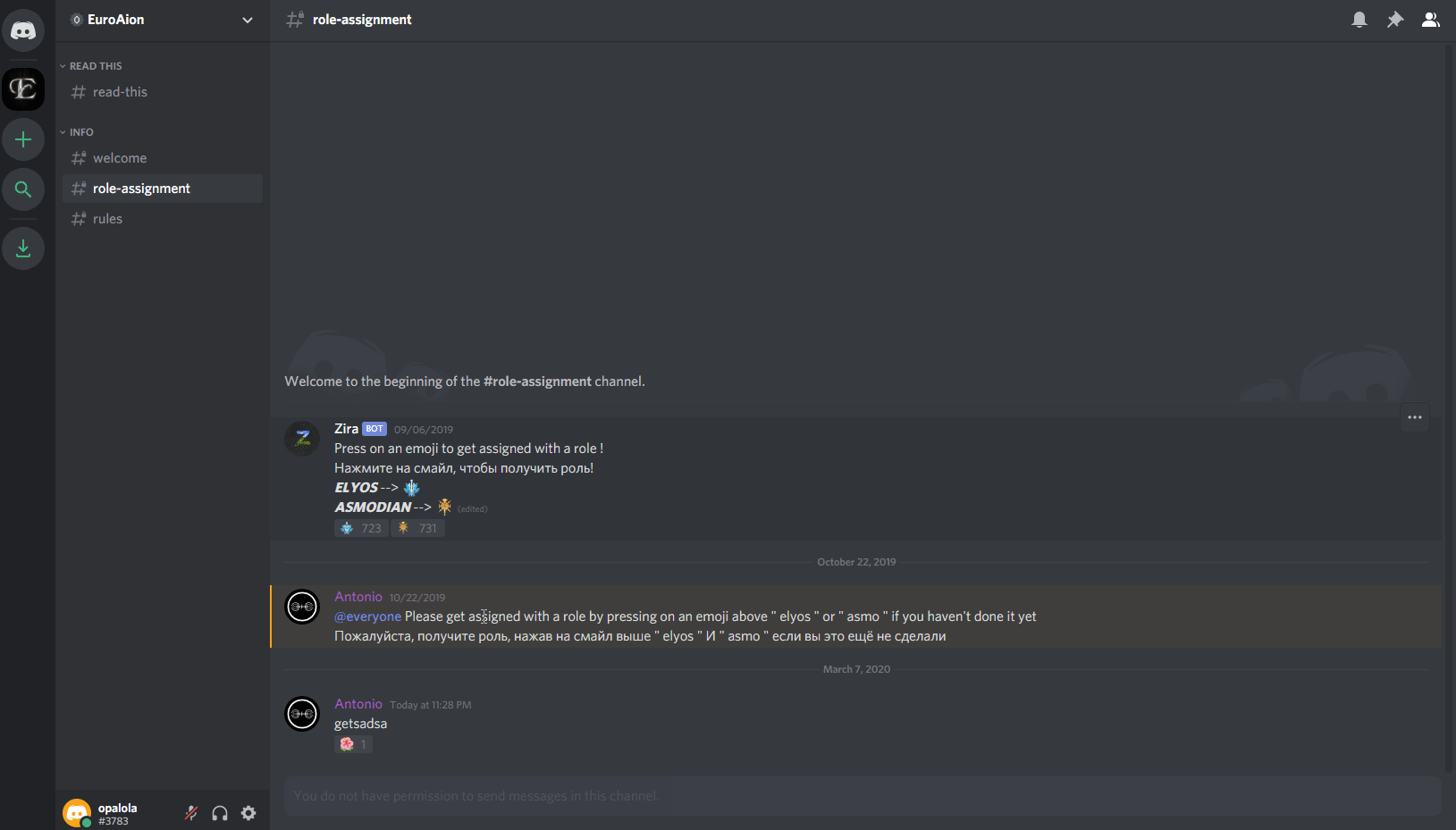This screenshot has height=830, width=1456.
Task: Click the Elyos reaction with 723
Action: coord(361,528)
